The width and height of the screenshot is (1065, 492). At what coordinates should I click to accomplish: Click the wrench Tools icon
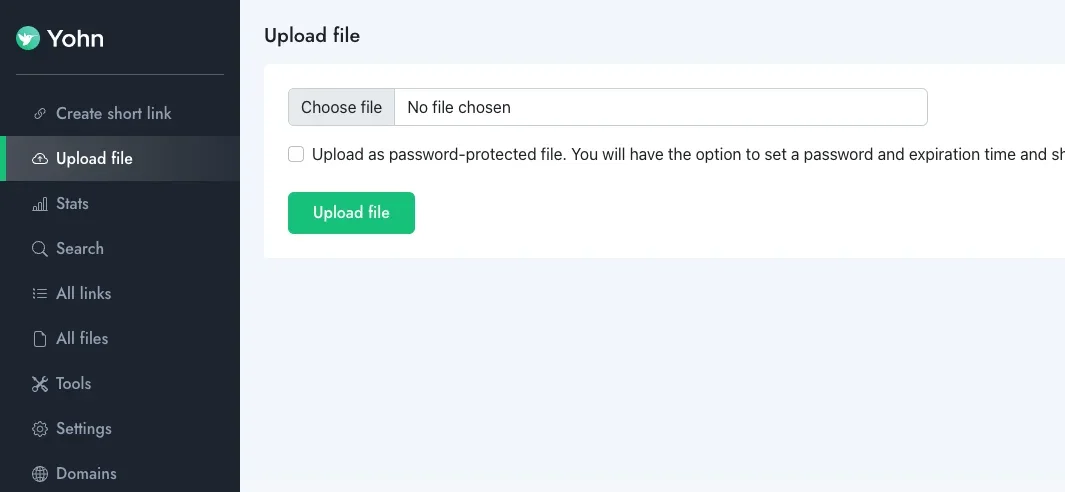pos(40,384)
